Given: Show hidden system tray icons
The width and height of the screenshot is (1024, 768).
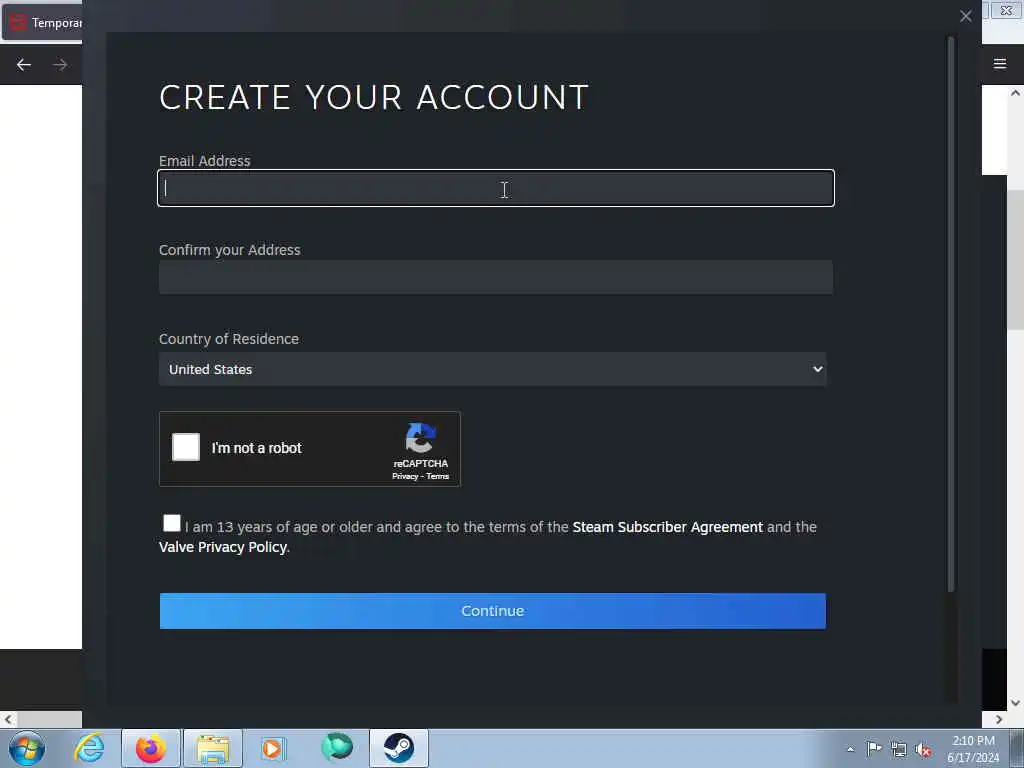Looking at the screenshot, I should pos(850,749).
